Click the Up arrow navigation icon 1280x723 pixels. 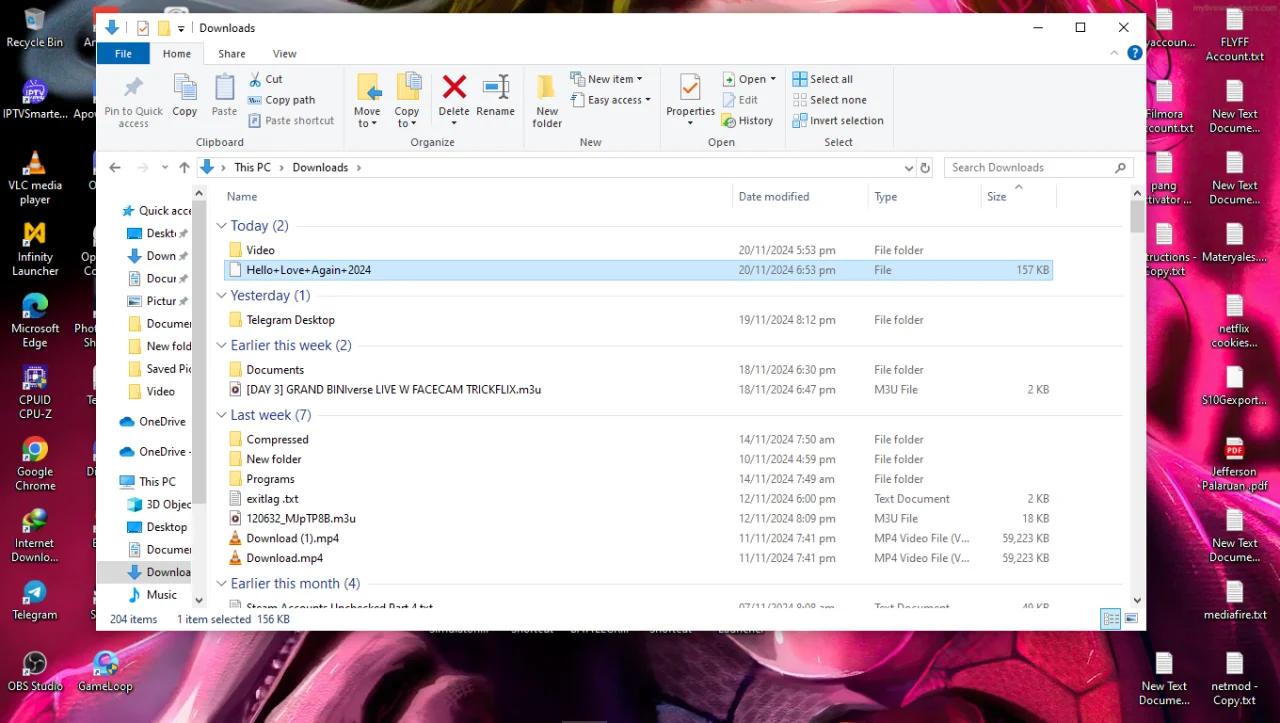pos(184,168)
